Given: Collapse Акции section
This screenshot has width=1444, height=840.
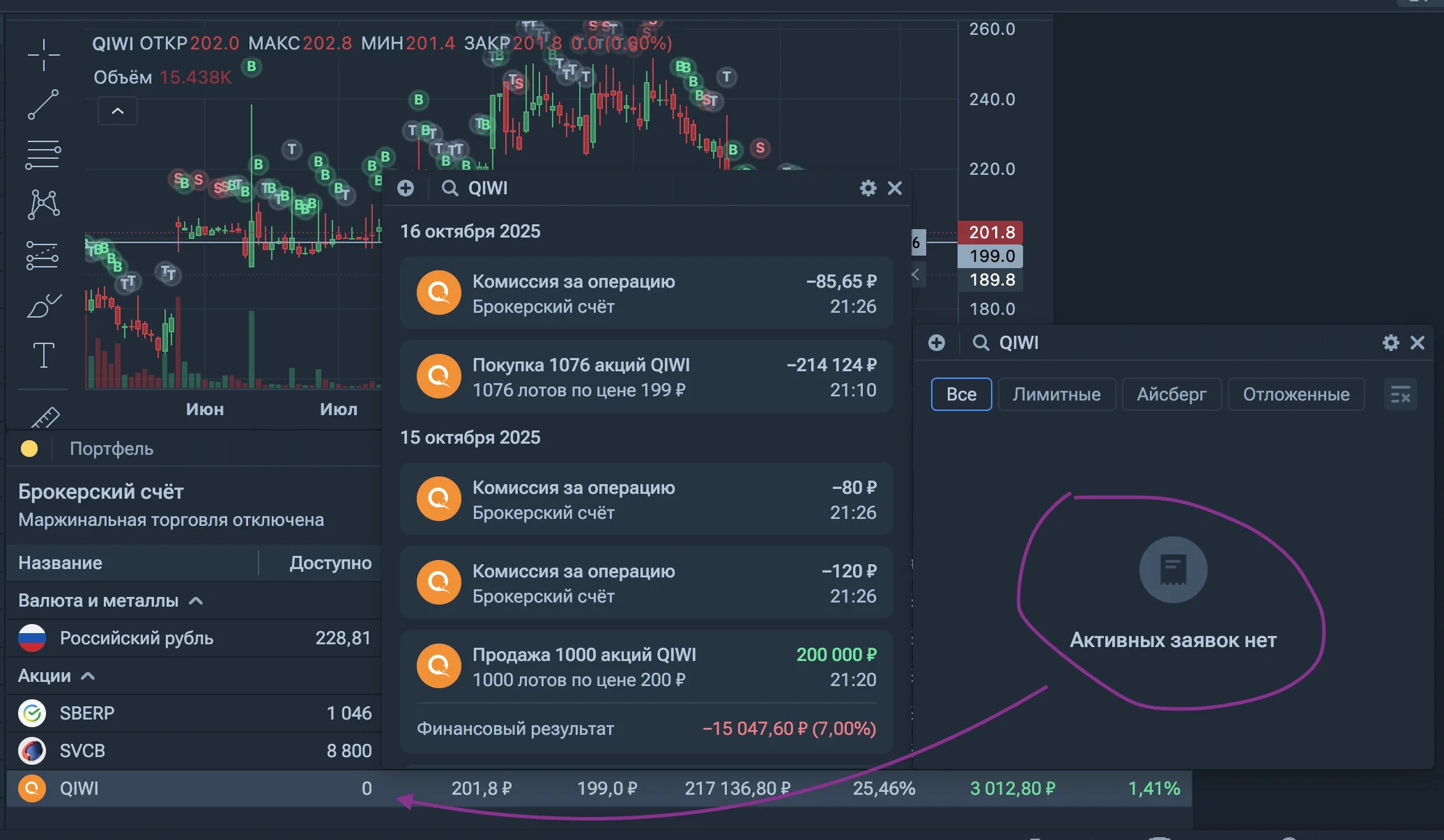Looking at the screenshot, I should click(88, 676).
